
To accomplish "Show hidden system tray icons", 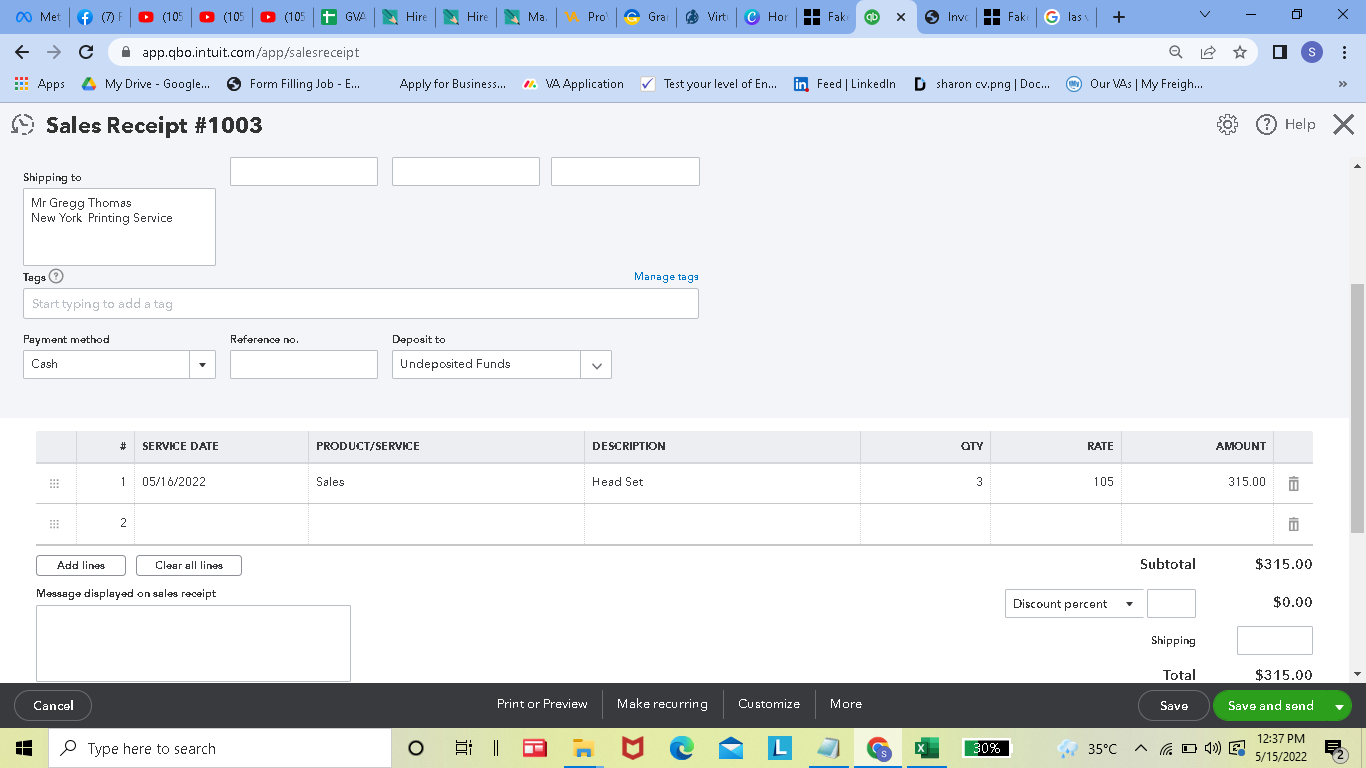I will tap(1140, 748).
